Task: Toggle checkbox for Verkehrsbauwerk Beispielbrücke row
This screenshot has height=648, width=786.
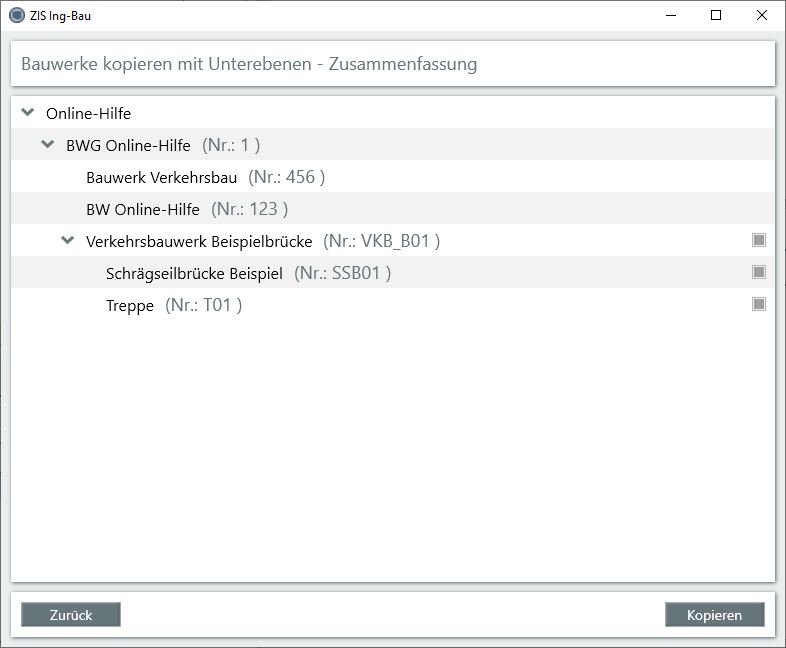Action: tap(759, 240)
